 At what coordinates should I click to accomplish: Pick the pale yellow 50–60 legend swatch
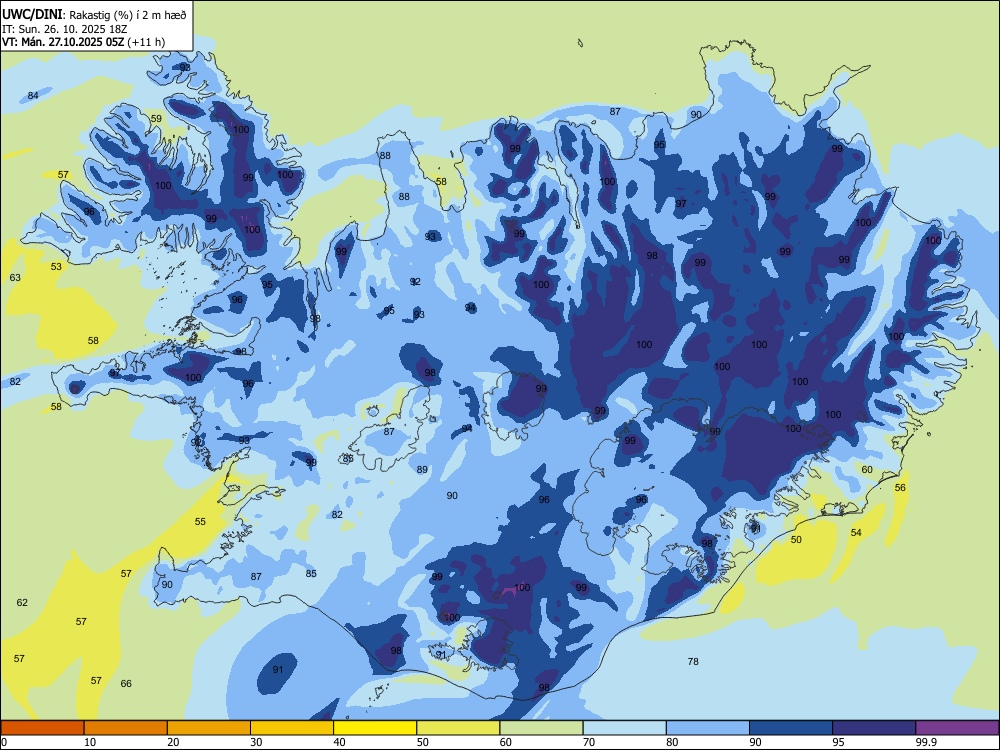point(458,728)
